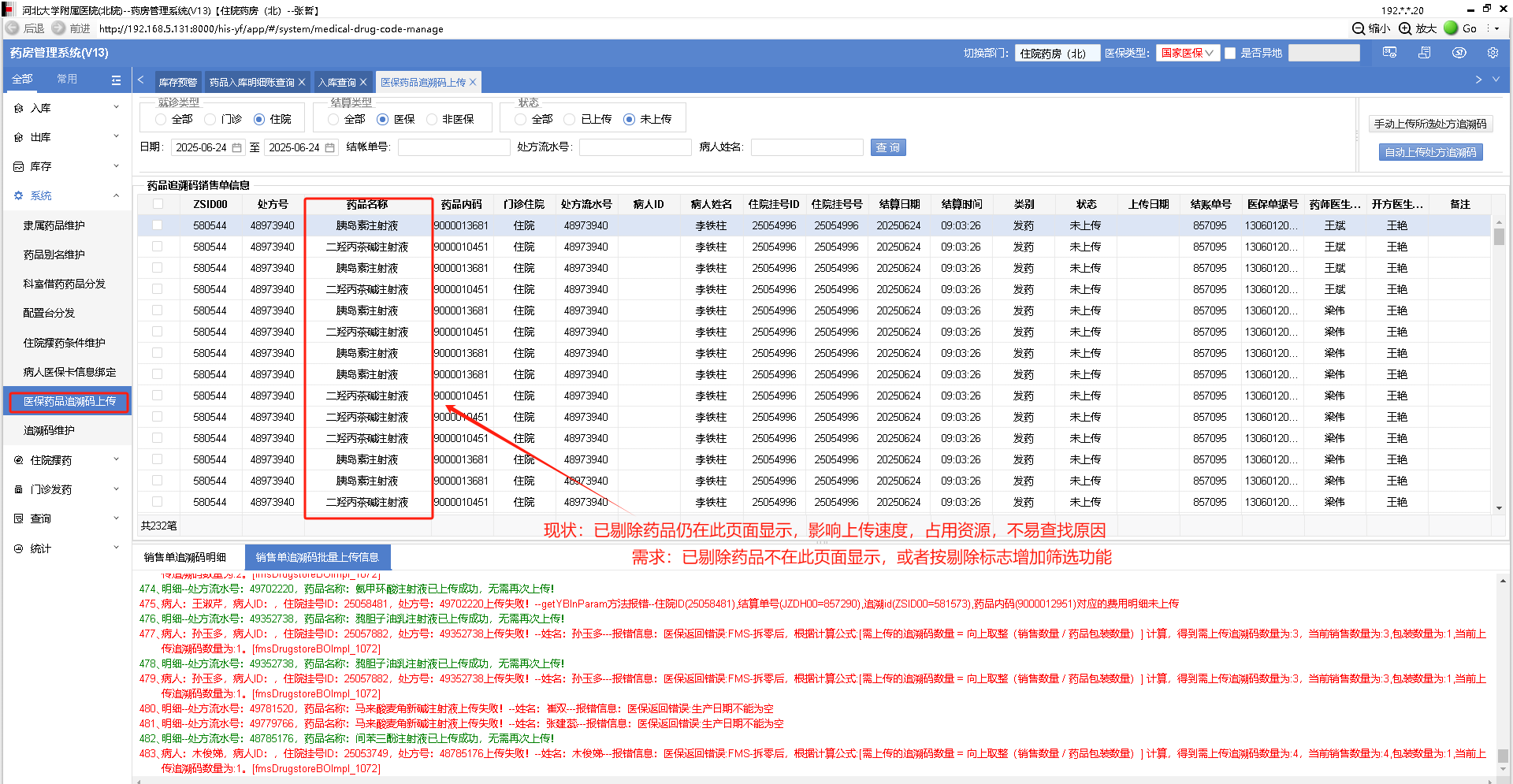
Task: Switch to the 销售单追溯码明细 tab
Action: (185, 557)
